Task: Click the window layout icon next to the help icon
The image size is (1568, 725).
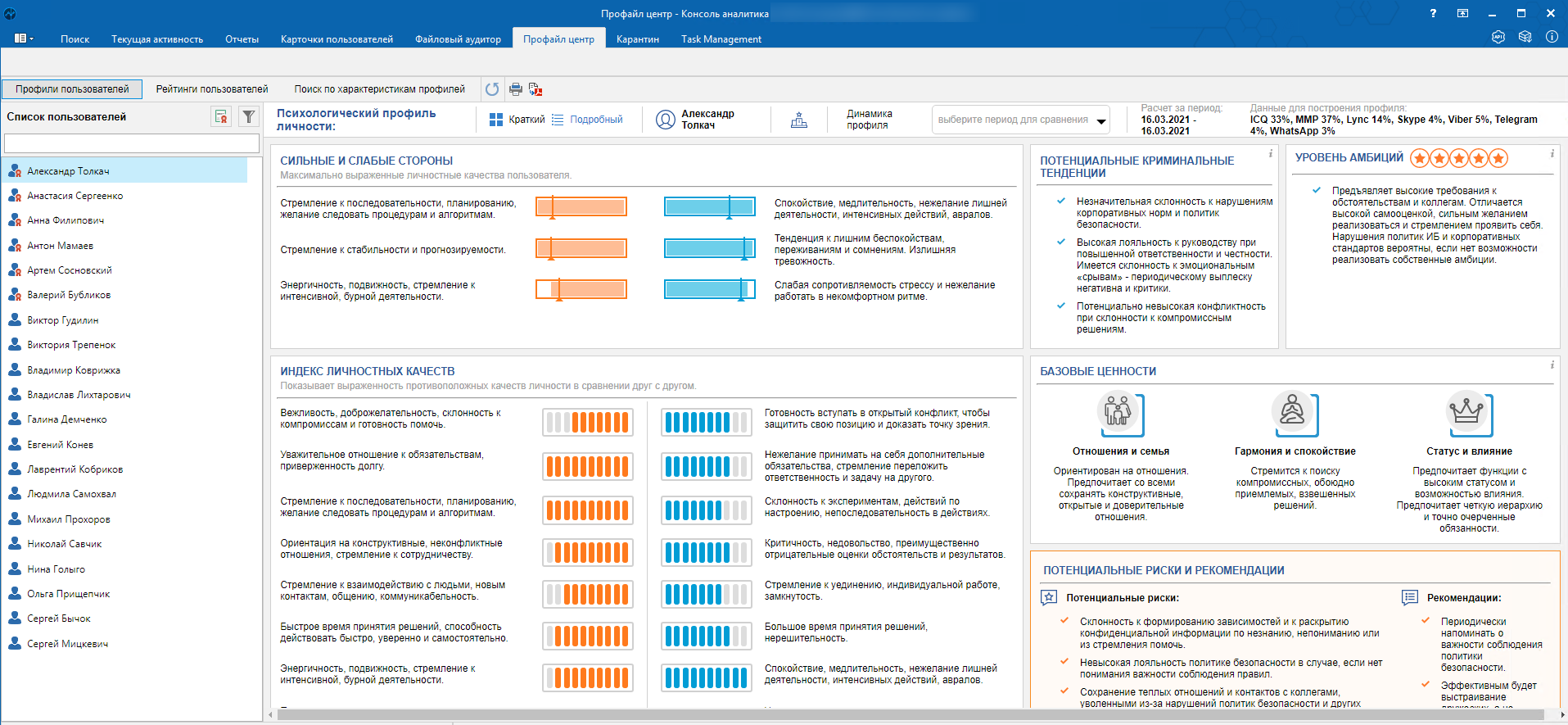Action: pos(1462,13)
